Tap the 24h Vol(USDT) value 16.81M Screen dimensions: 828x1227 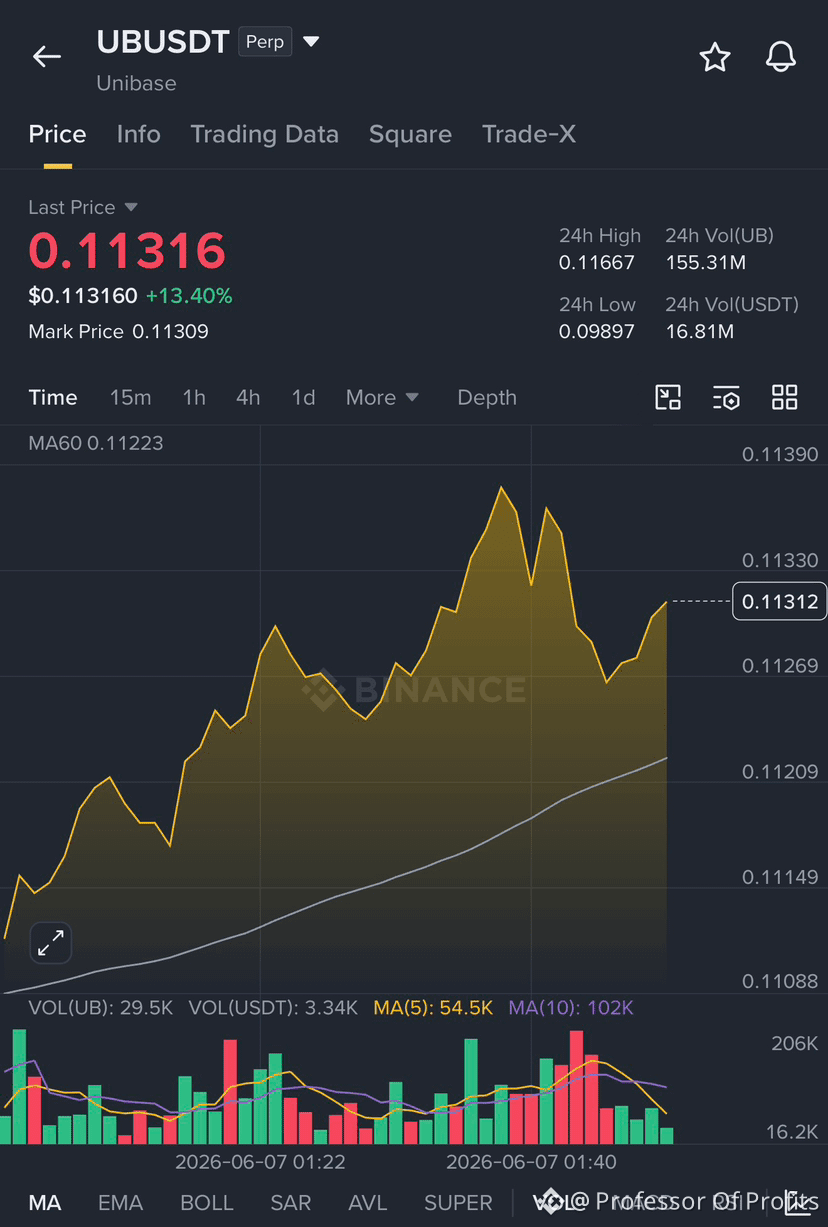(x=700, y=331)
